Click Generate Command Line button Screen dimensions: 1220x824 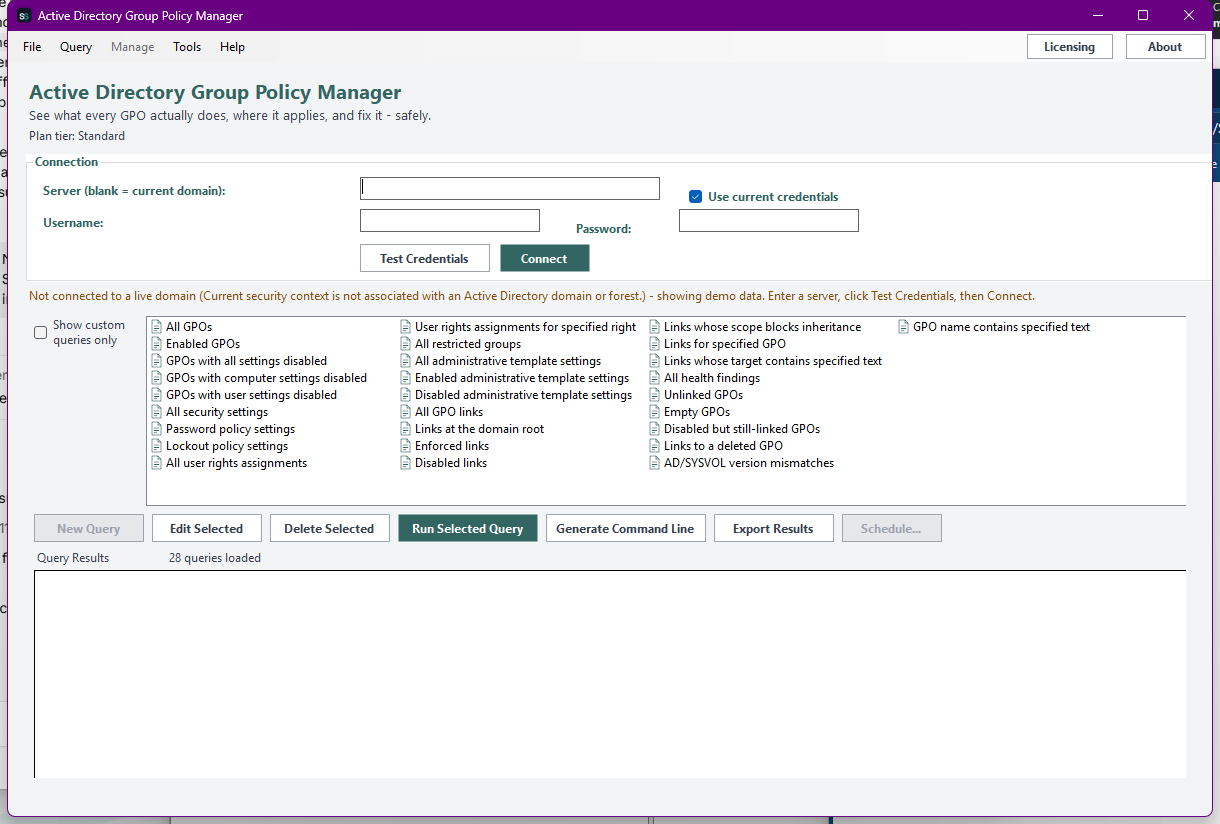click(625, 528)
